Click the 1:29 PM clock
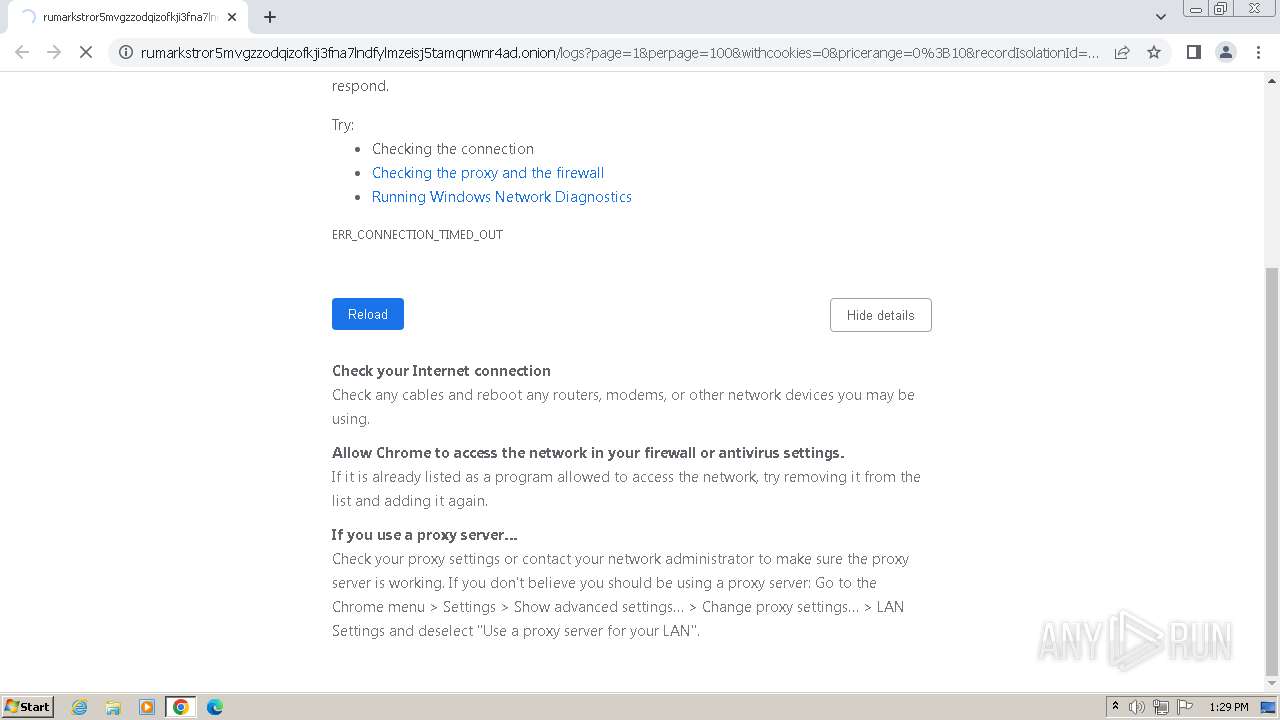The image size is (1280, 720). coord(1228,707)
